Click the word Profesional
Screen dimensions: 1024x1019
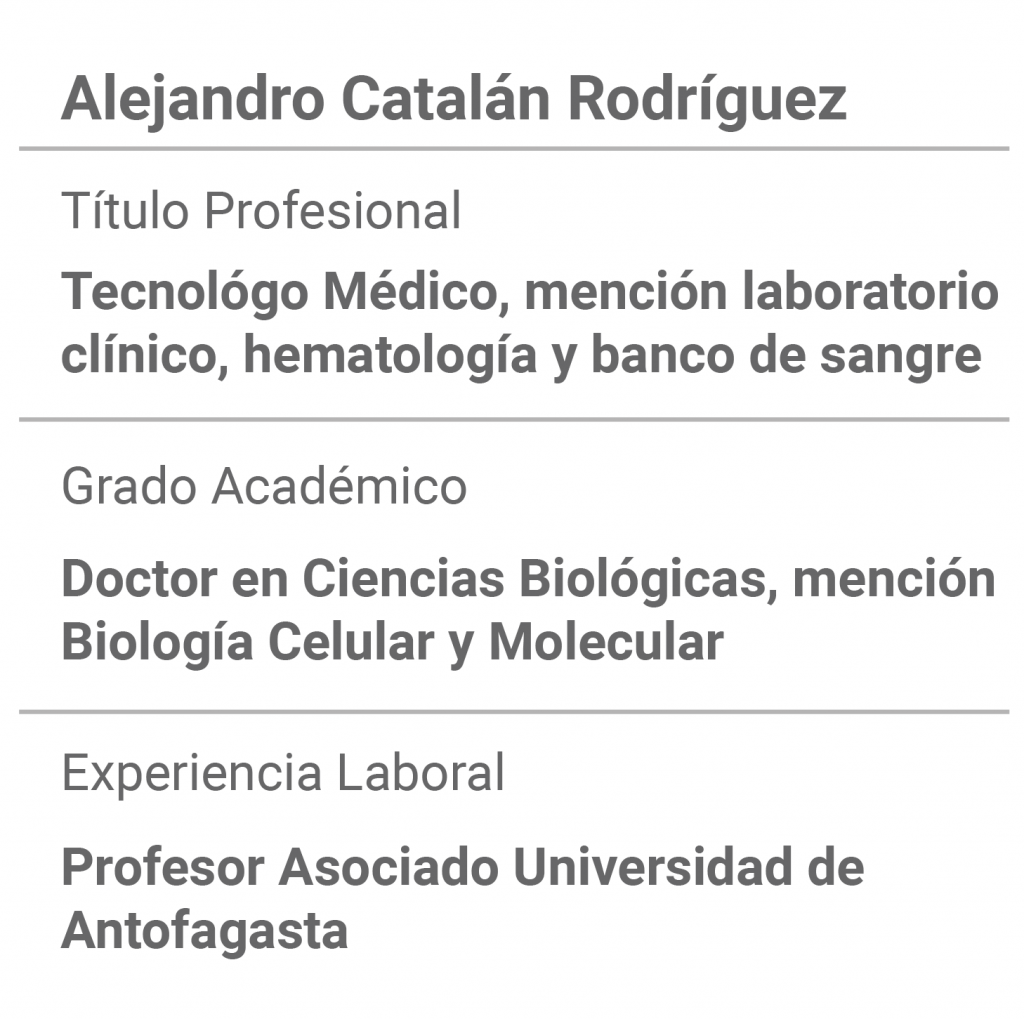[333, 211]
